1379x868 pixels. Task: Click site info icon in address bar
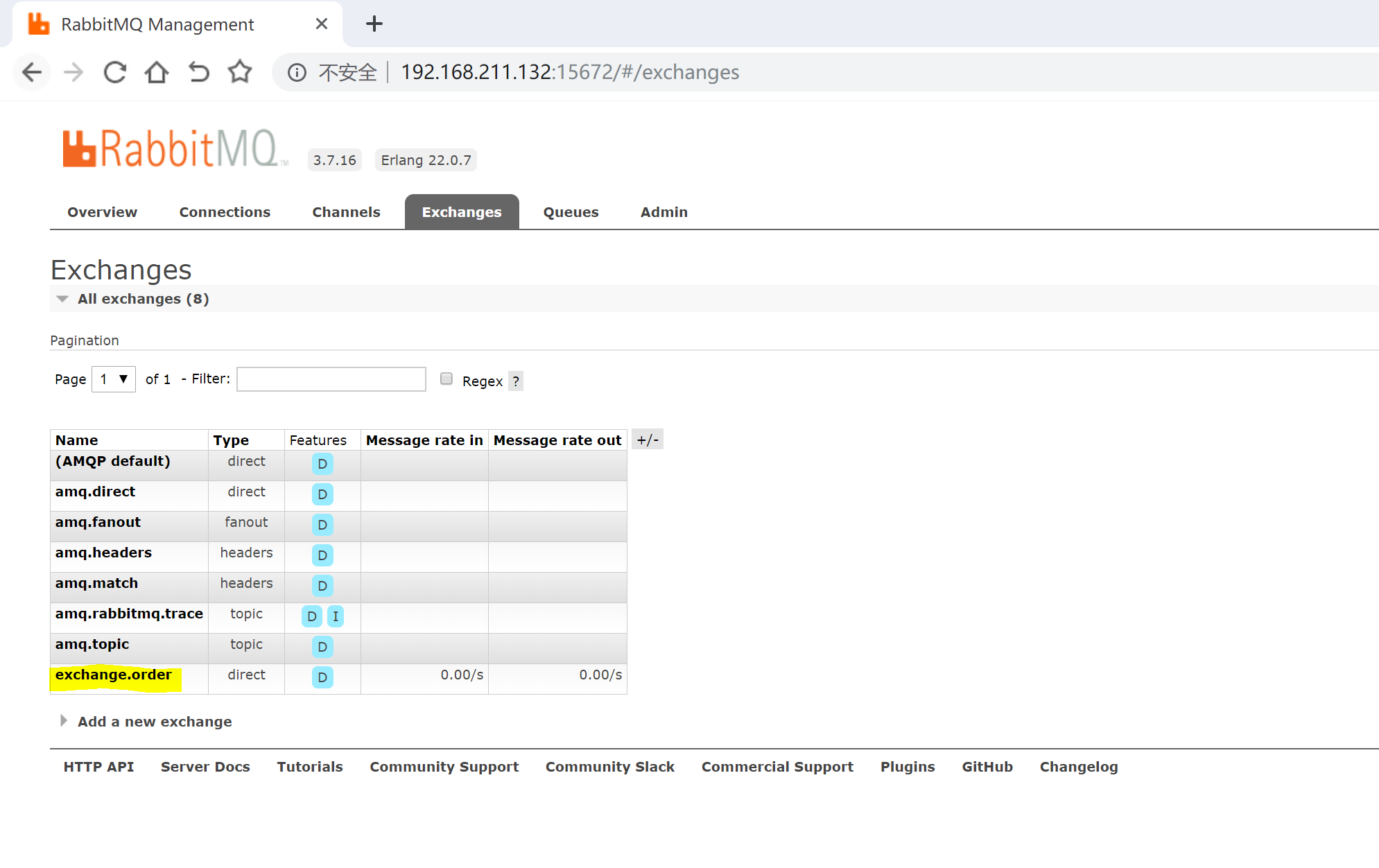297,72
